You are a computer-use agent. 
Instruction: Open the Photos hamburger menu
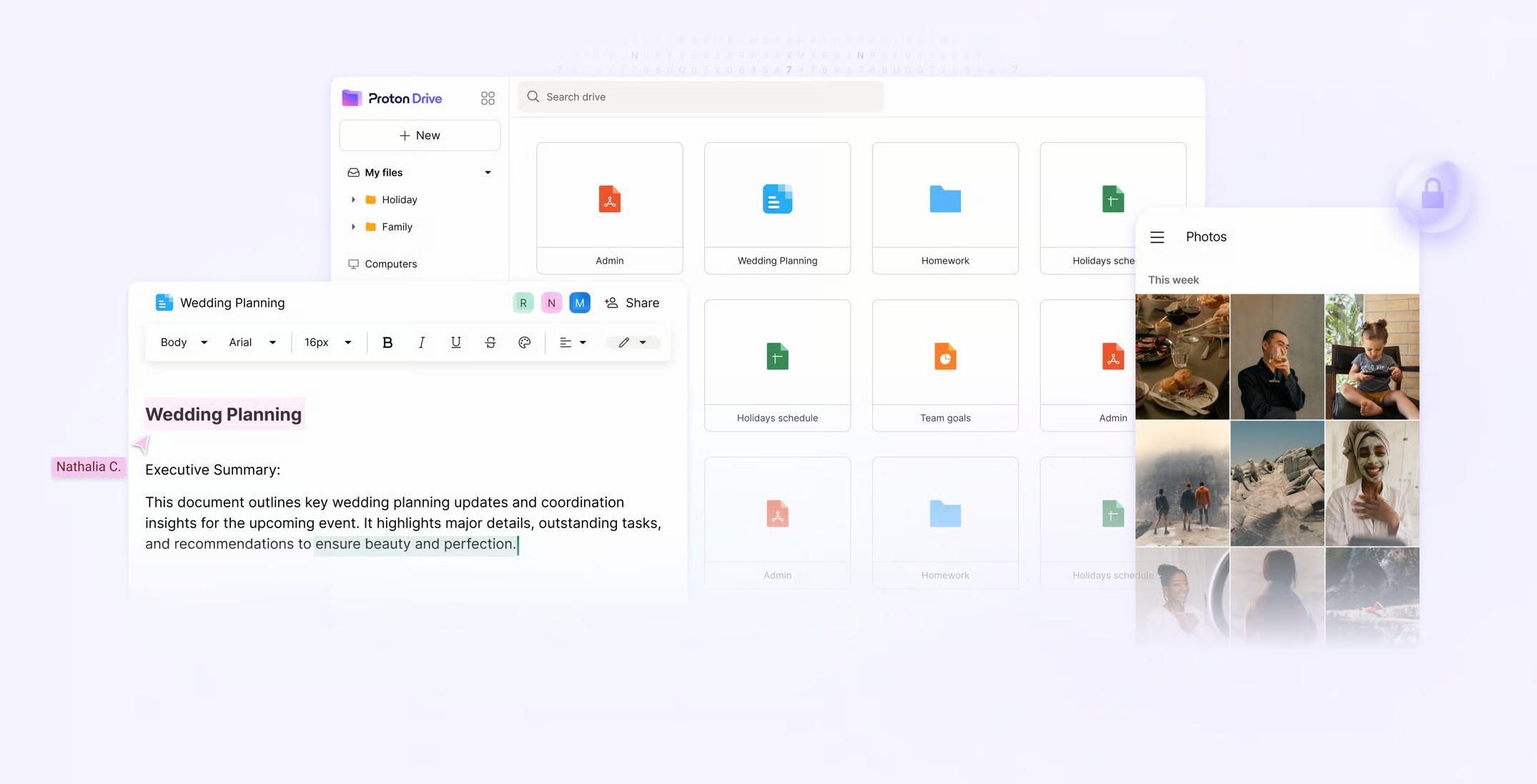coord(1157,237)
